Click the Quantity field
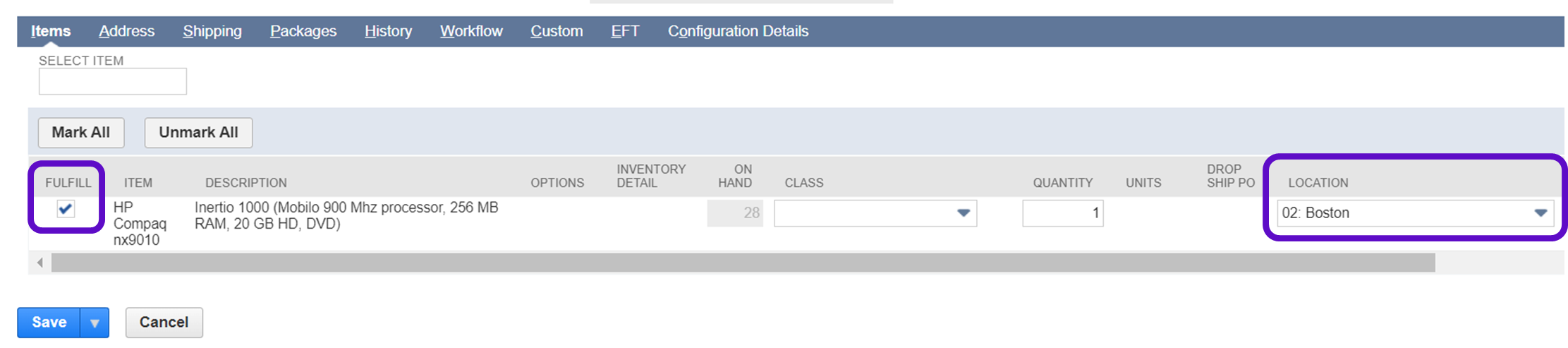The width and height of the screenshot is (1568, 348). 1062,213
